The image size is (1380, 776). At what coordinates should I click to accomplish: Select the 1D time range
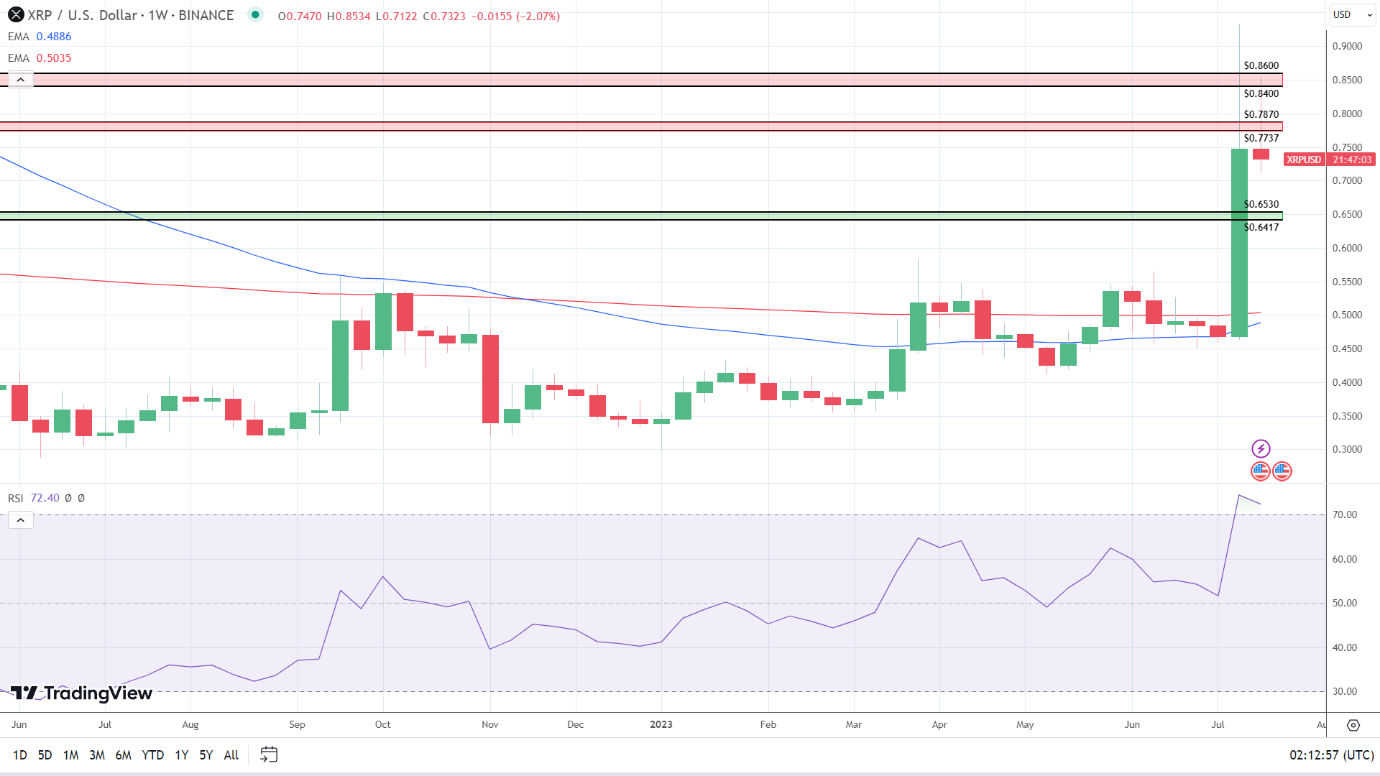point(19,755)
